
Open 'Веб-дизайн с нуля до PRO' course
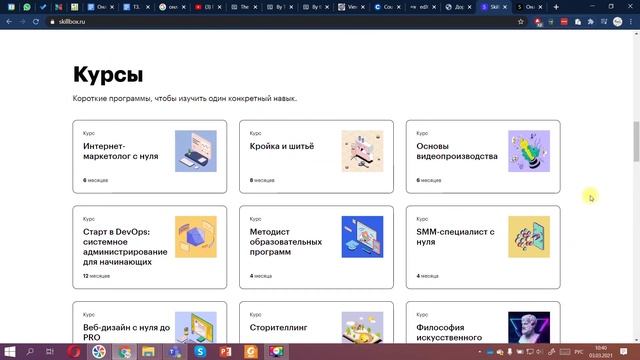(149, 322)
